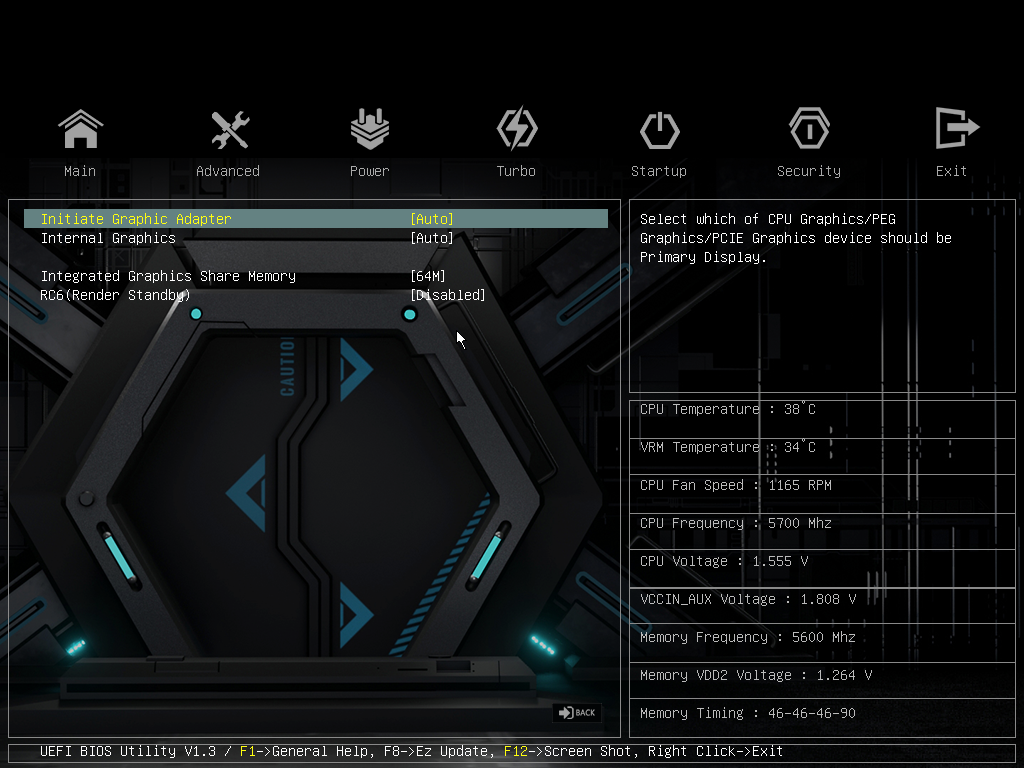The height and width of the screenshot is (768, 1024).
Task: Select the Internal Graphics row label
Action: (x=108, y=238)
